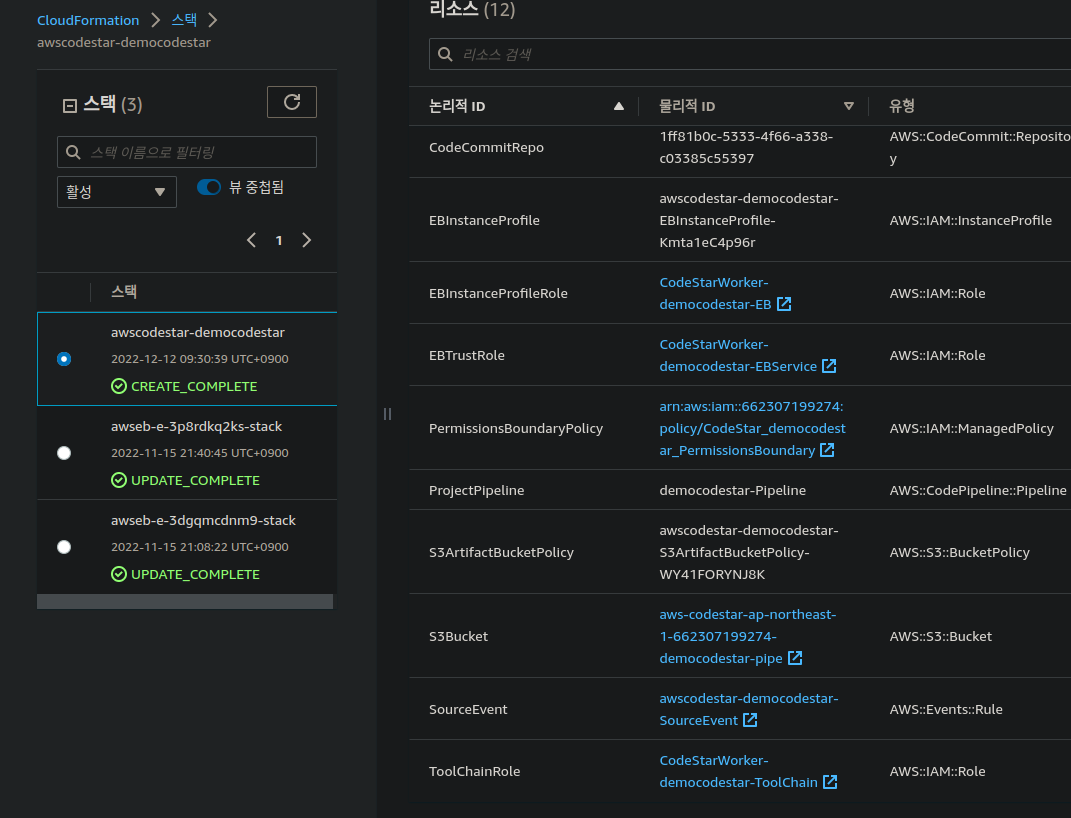Click green check icon of CREATE_COMPLETE status
The height and width of the screenshot is (818, 1071).
pos(119,386)
